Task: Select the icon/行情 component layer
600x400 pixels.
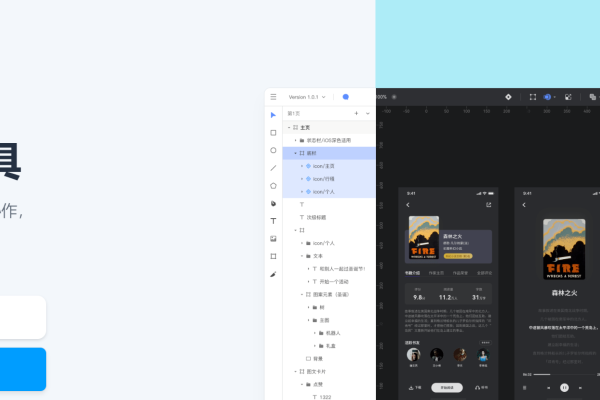Action: click(329, 179)
